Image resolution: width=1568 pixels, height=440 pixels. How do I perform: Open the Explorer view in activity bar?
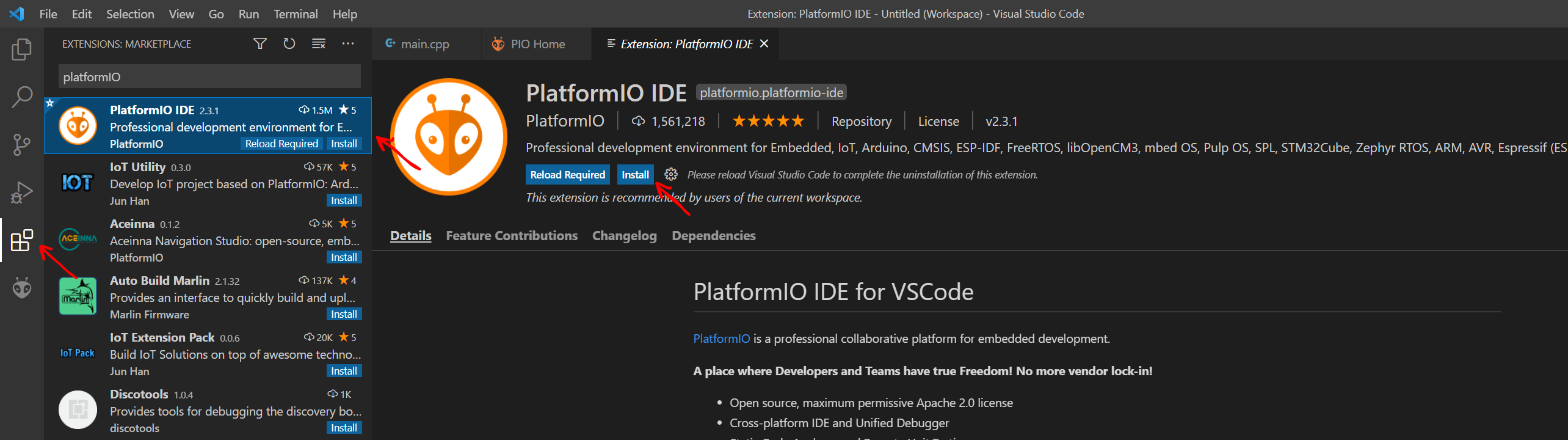coord(22,50)
